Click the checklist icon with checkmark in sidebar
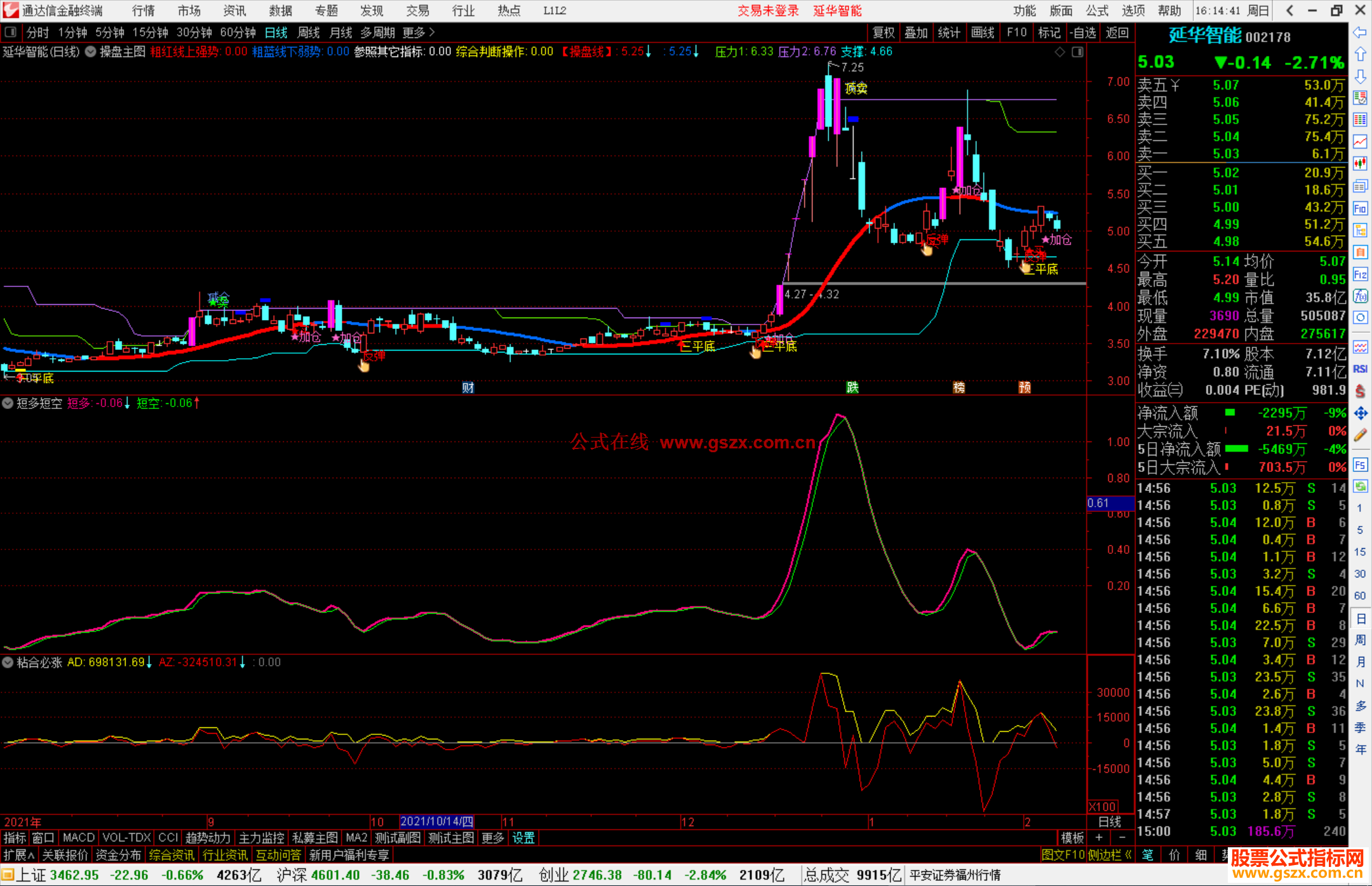The image size is (1372, 886). [x=1360, y=98]
